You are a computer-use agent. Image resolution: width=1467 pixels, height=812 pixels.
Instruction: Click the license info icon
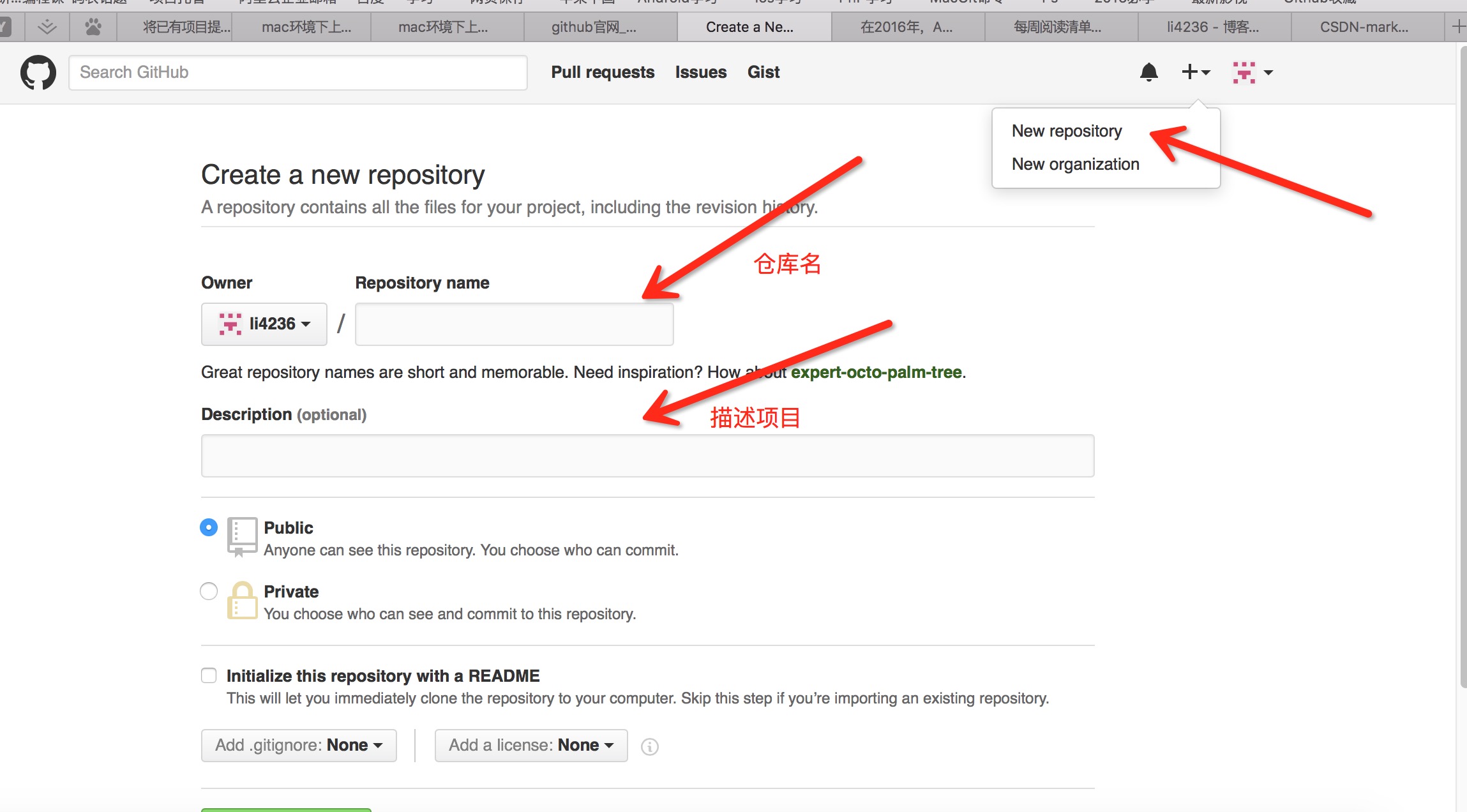pyautogui.click(x=649, y=746)
